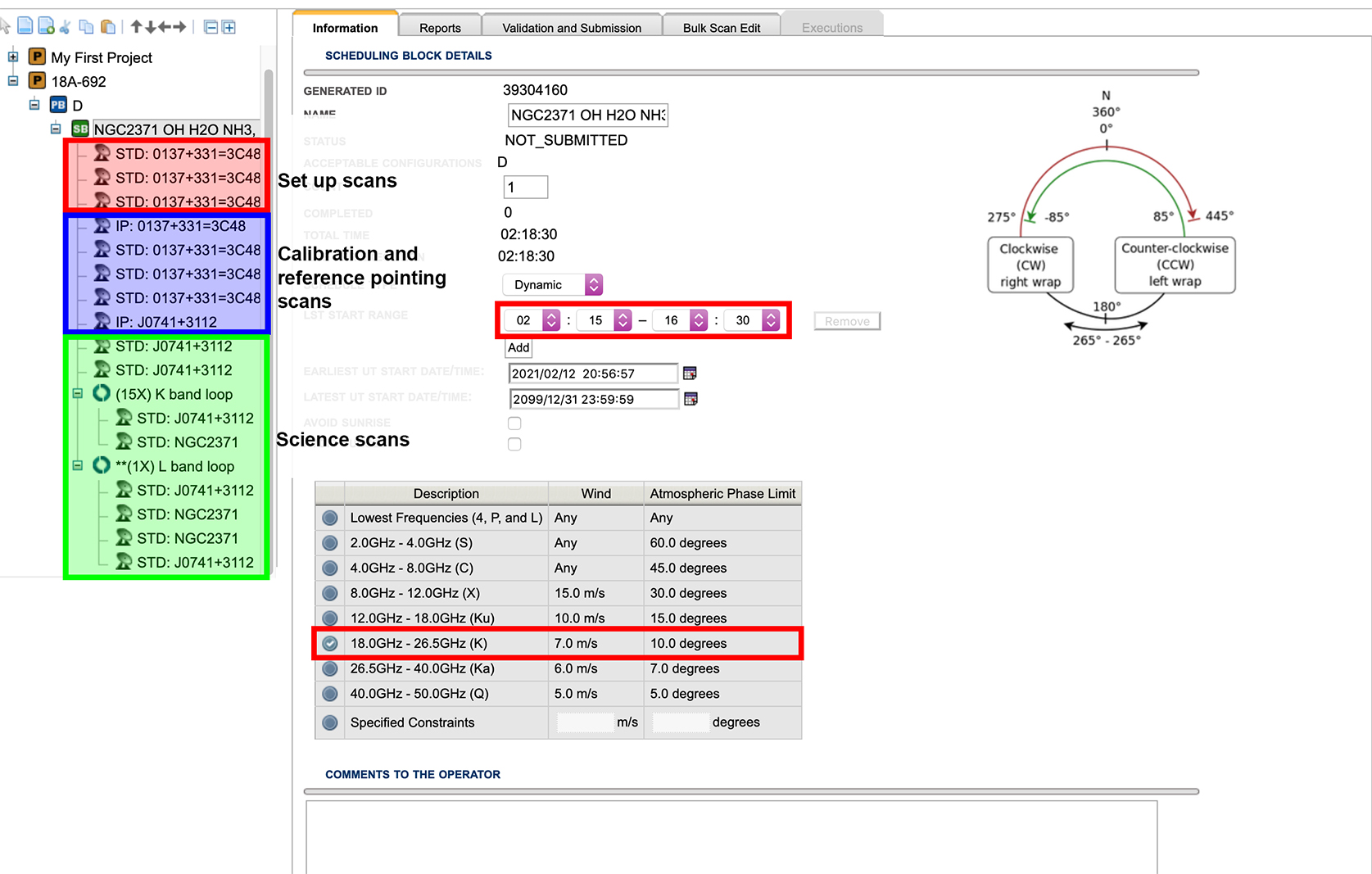
Task: Collapse all tree nodes with minus icon
Action: click(211, 25)
